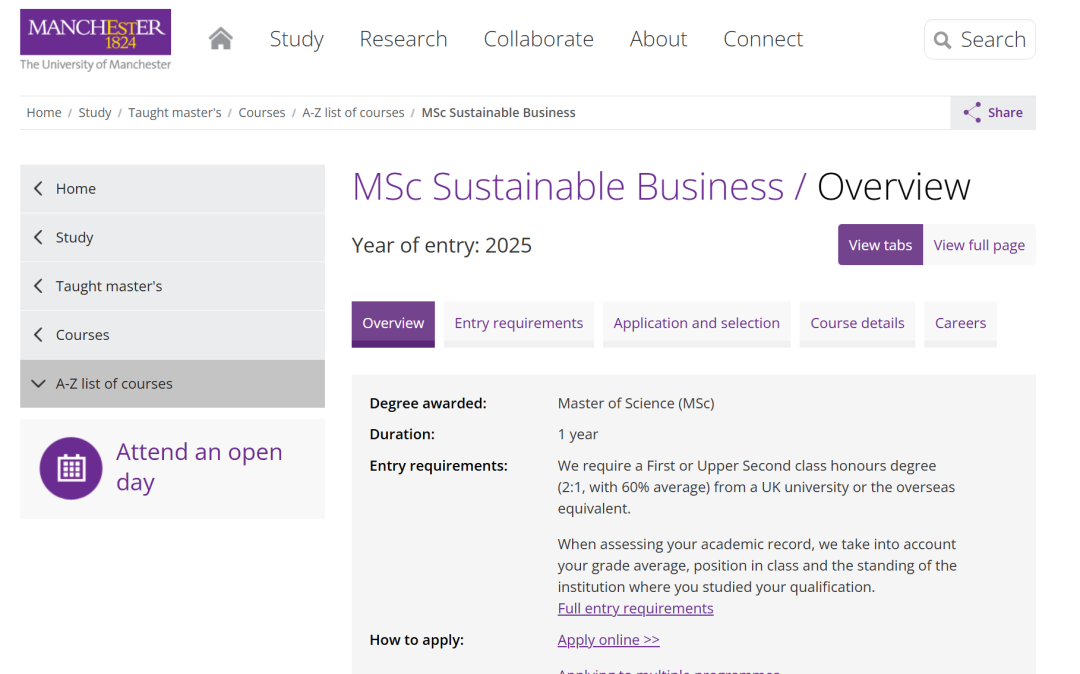Open the Study top menu
Viewport: 1080px width, 674px height.
pos(296,39)
